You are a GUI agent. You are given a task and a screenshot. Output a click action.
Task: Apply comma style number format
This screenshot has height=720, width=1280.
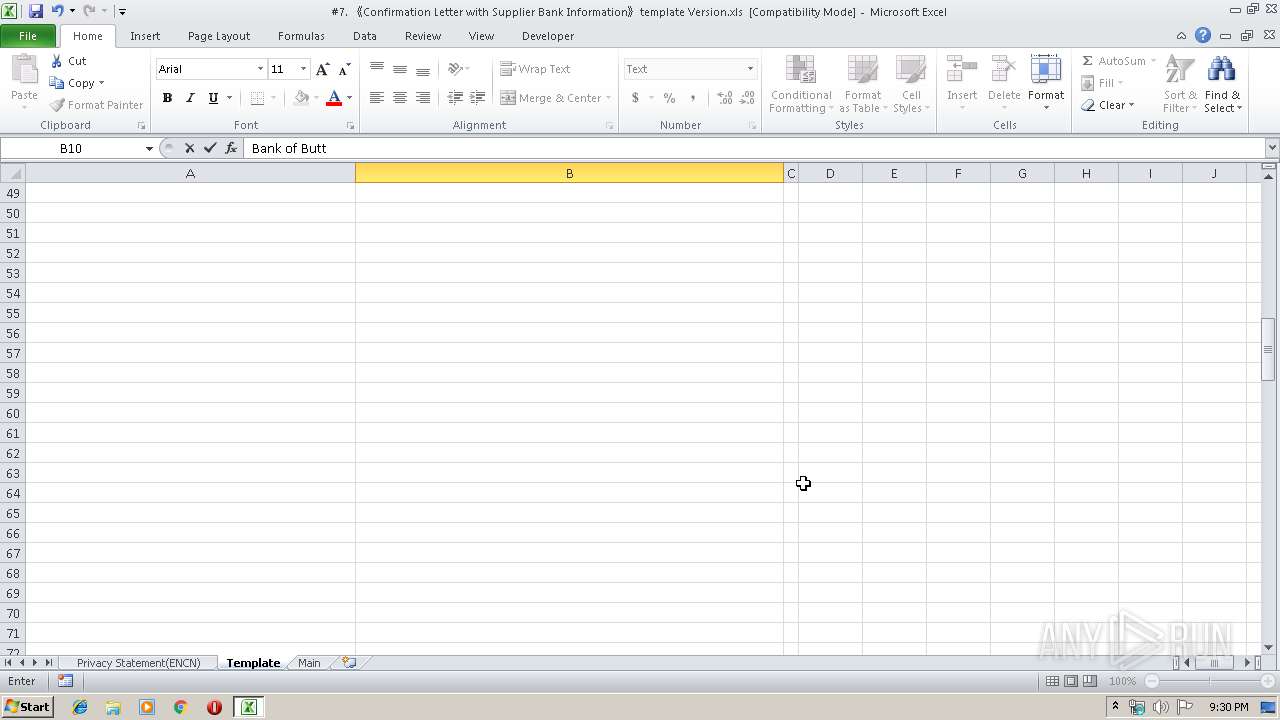tap(692, 98)
